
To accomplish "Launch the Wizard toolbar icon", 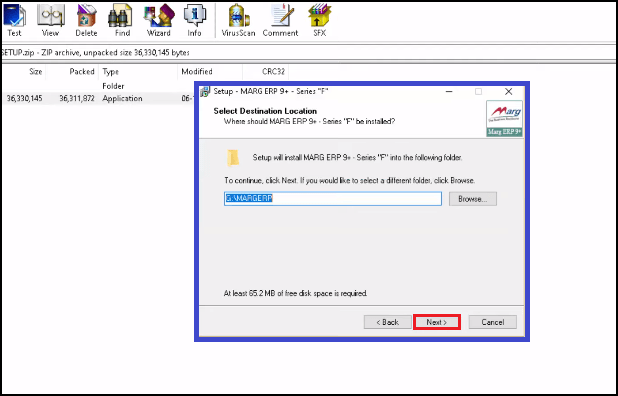I will [x=158, y=20].
